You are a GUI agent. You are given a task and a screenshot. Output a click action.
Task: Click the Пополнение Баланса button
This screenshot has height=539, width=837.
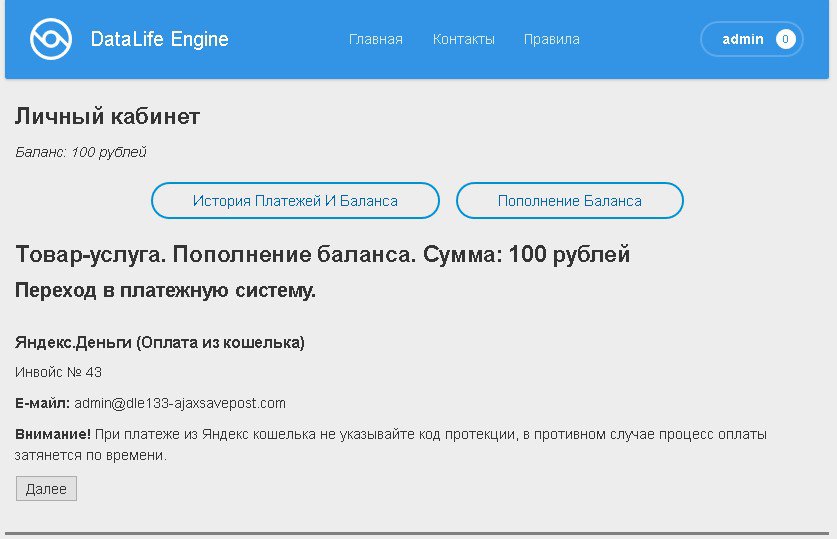[x=570, y=201]
